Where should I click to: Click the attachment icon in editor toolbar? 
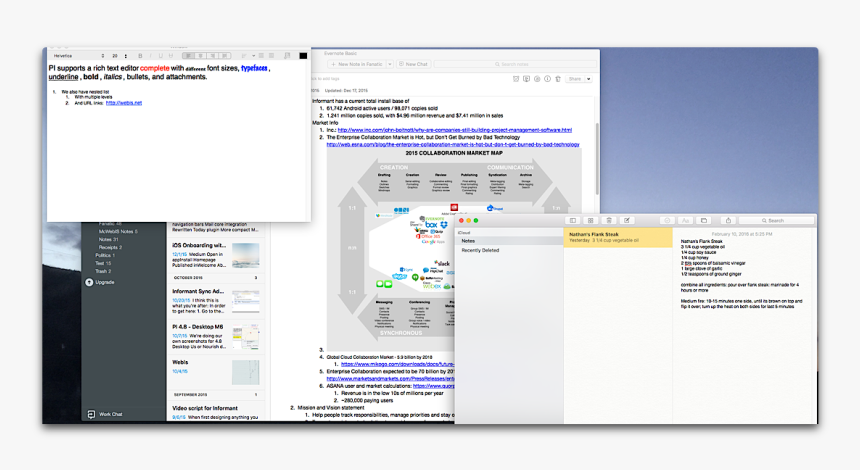(287, 56)
